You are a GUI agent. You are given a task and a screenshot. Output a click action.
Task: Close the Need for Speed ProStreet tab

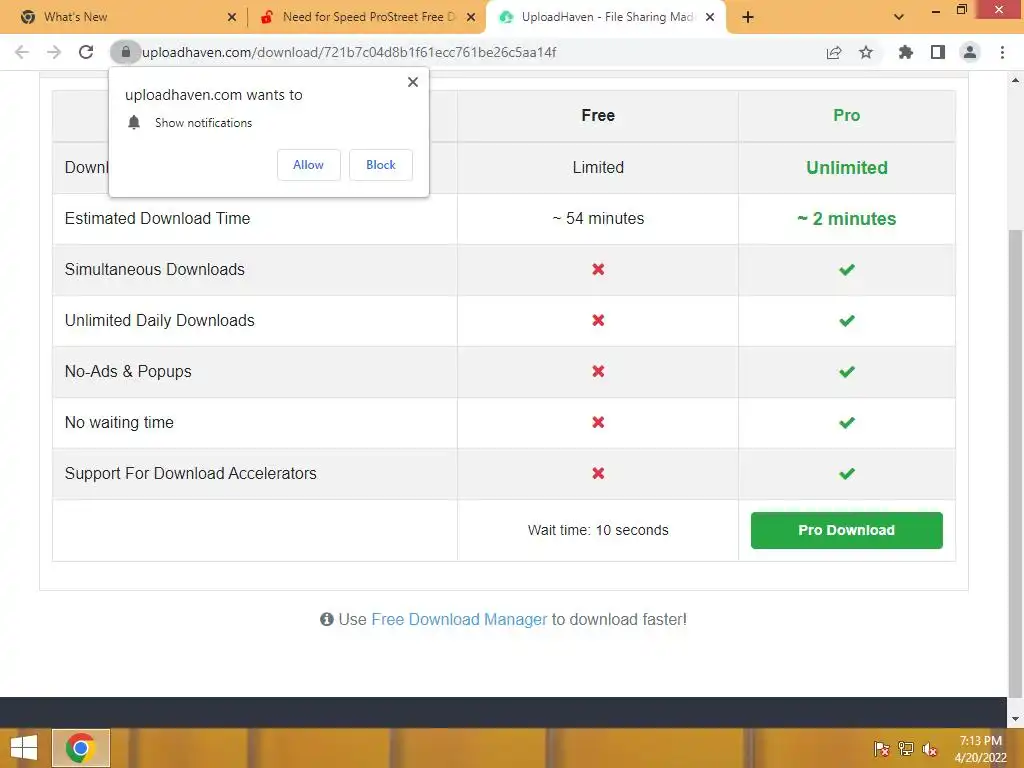point(471,17)
